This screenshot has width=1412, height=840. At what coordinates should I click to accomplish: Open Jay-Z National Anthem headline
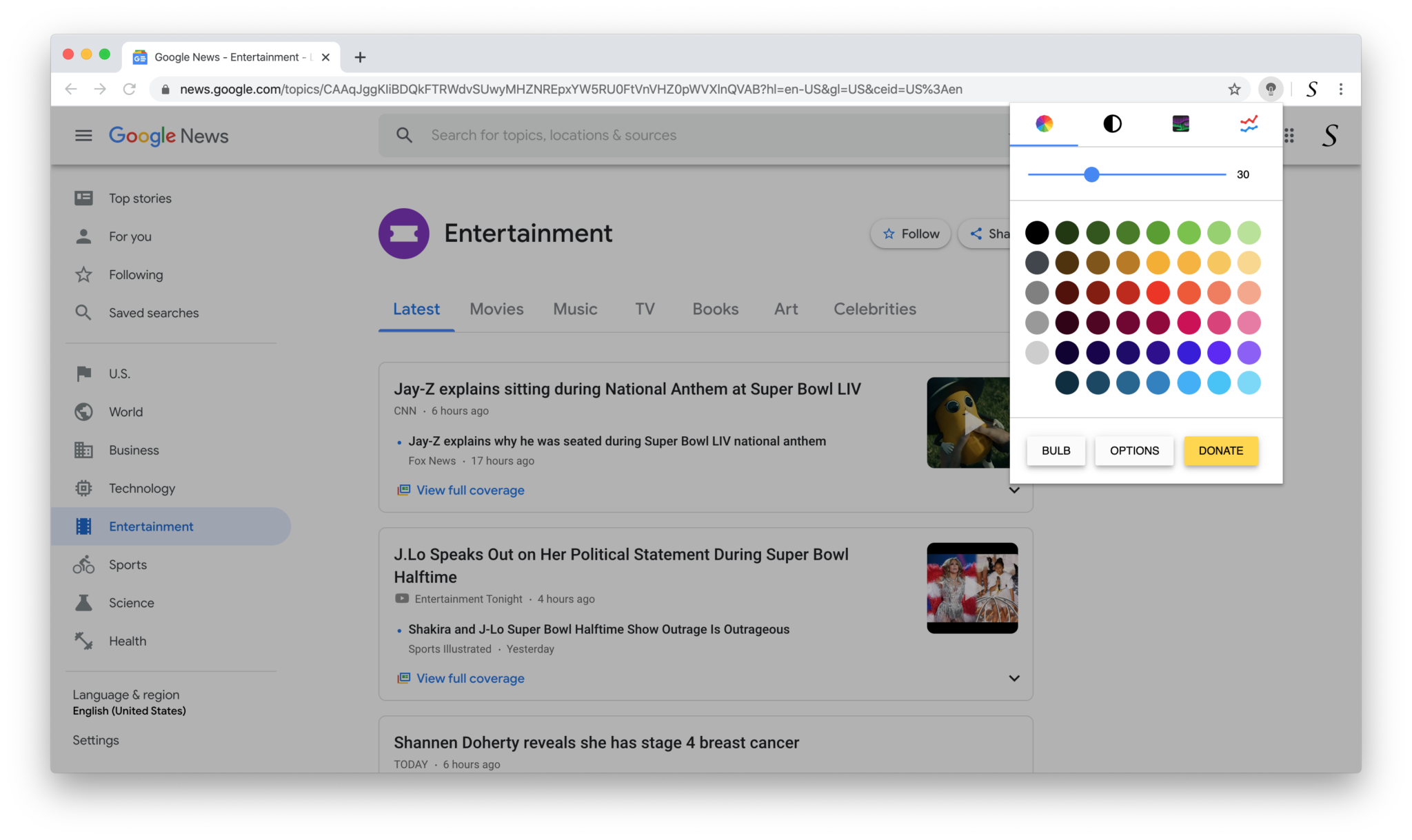[x=627, y=389]
